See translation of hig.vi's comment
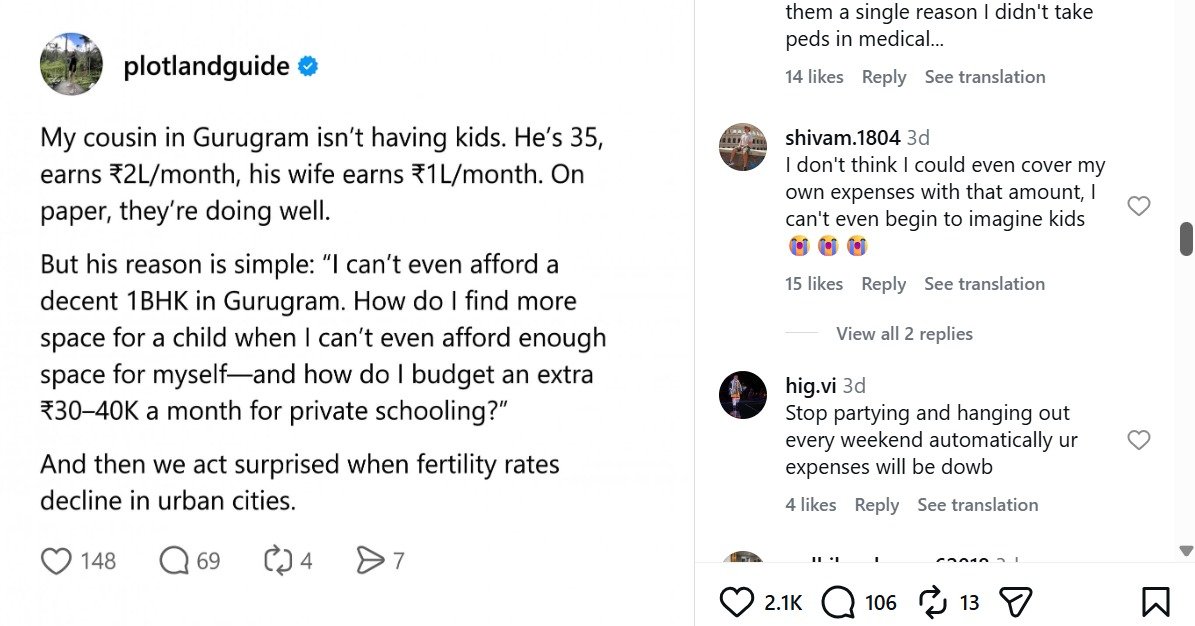Image resolution: width=1195 pixels, height=626 pixels. point(978,505)
